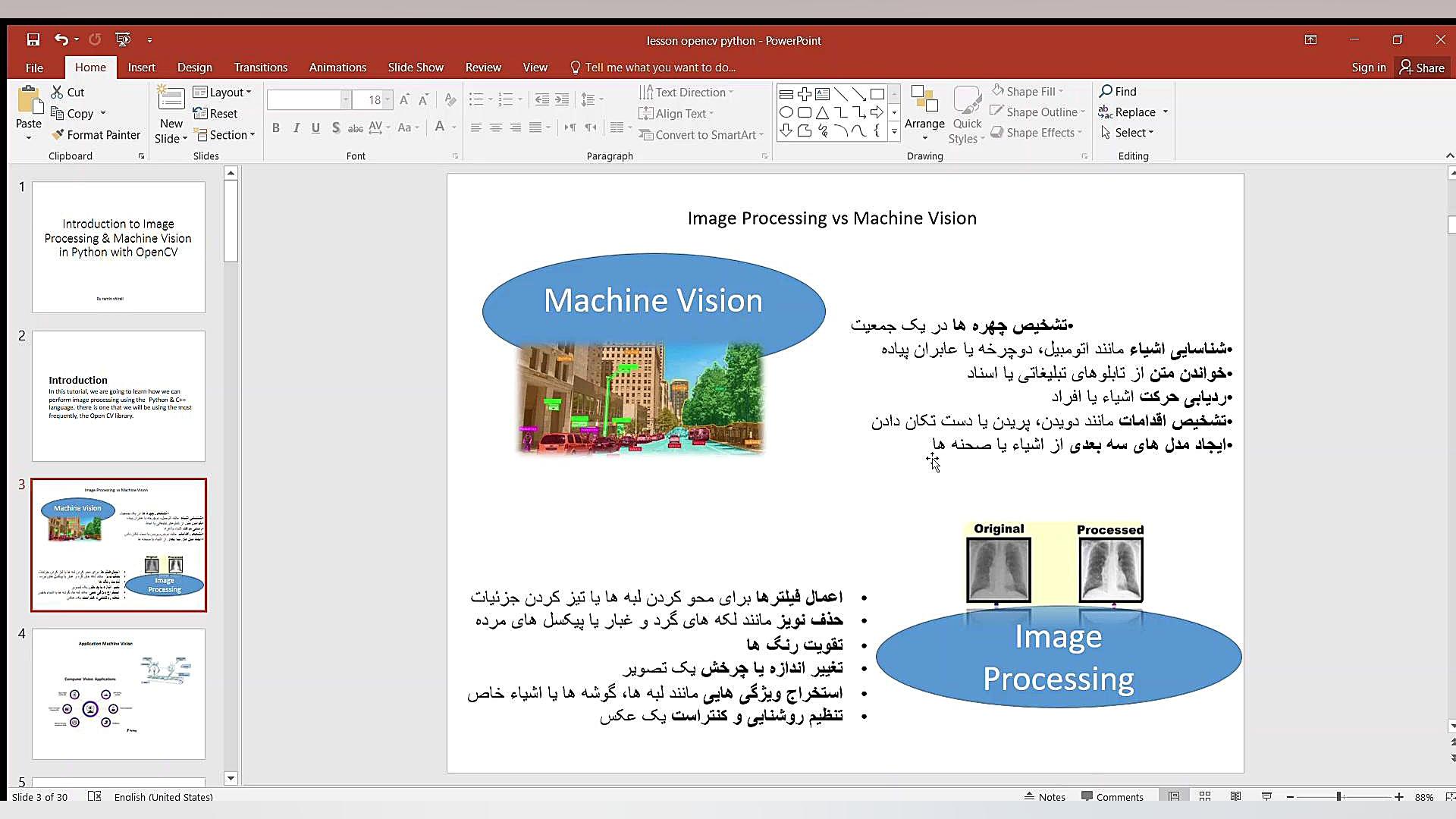Save the presentation with the Save icon
The width and height of the screenshot is (1456, 819).
[33, 40]
